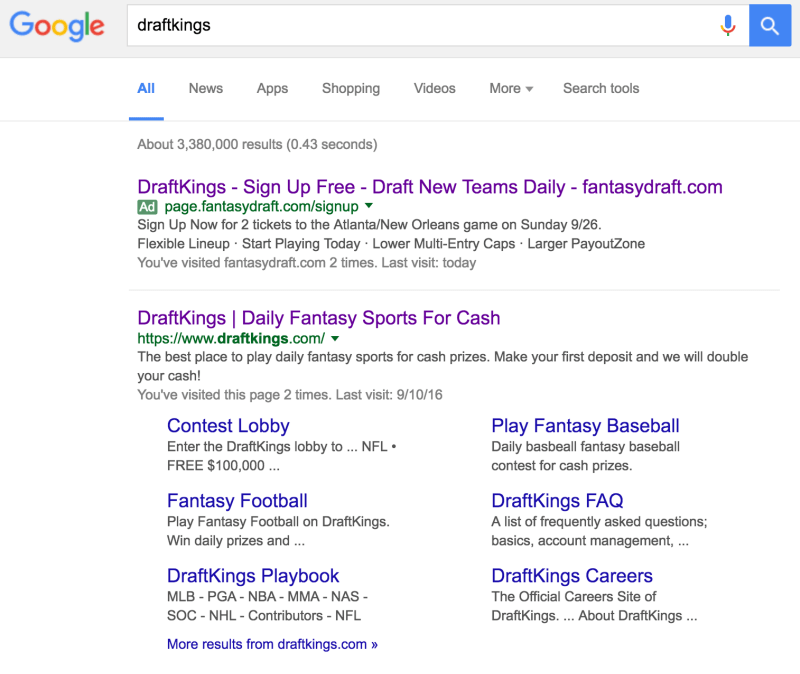The width and height of the screenshot is (800, 674).
Task: Click 'You've visited this page 2 times' text
Action: [x=290, y=394]
